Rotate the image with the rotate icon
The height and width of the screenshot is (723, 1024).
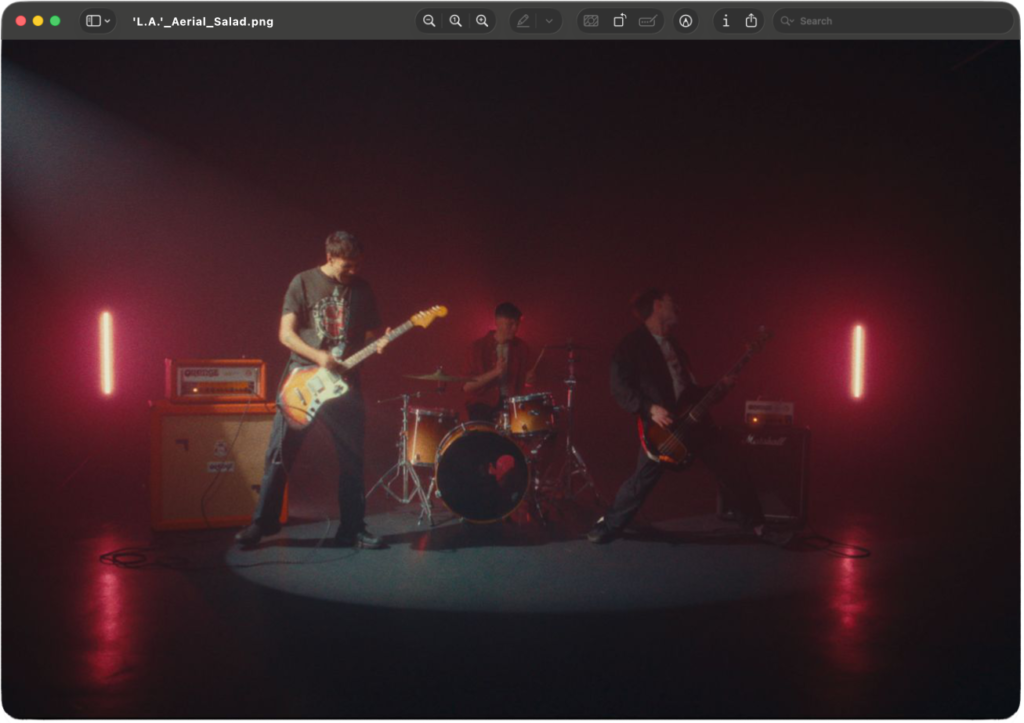pos(619,21)
